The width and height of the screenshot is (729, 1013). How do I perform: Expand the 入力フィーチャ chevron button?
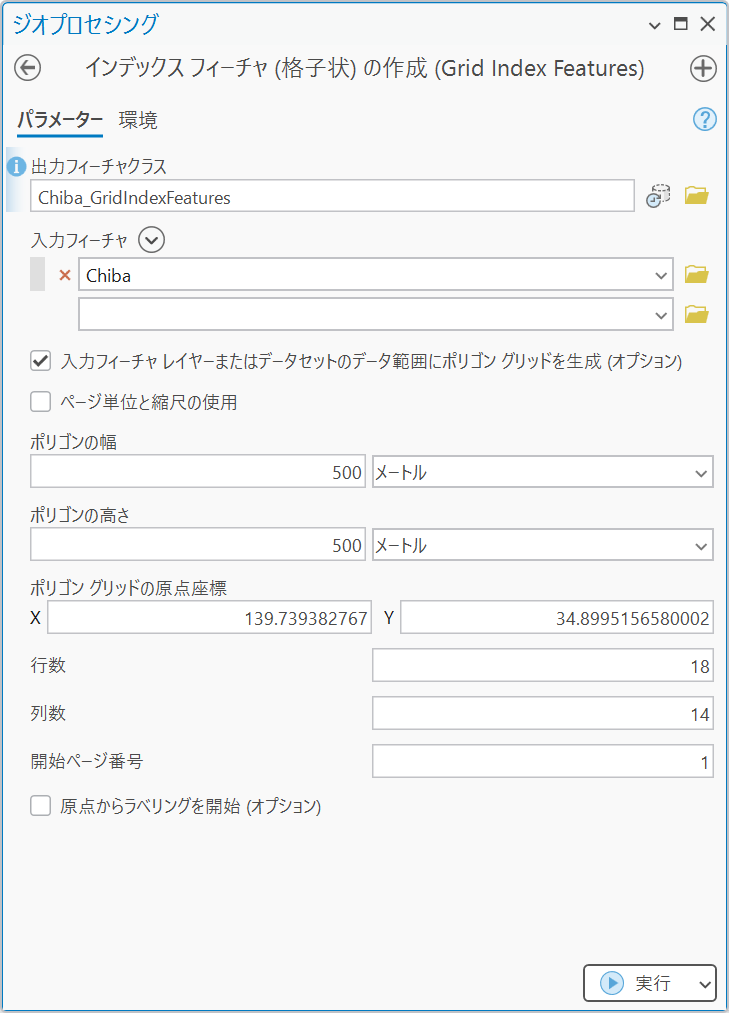click(152, 240)
